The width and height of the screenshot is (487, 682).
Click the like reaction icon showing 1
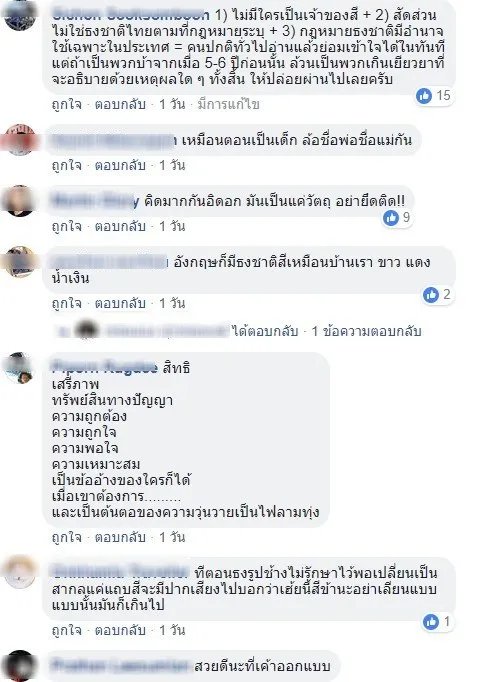coord(431,622)
